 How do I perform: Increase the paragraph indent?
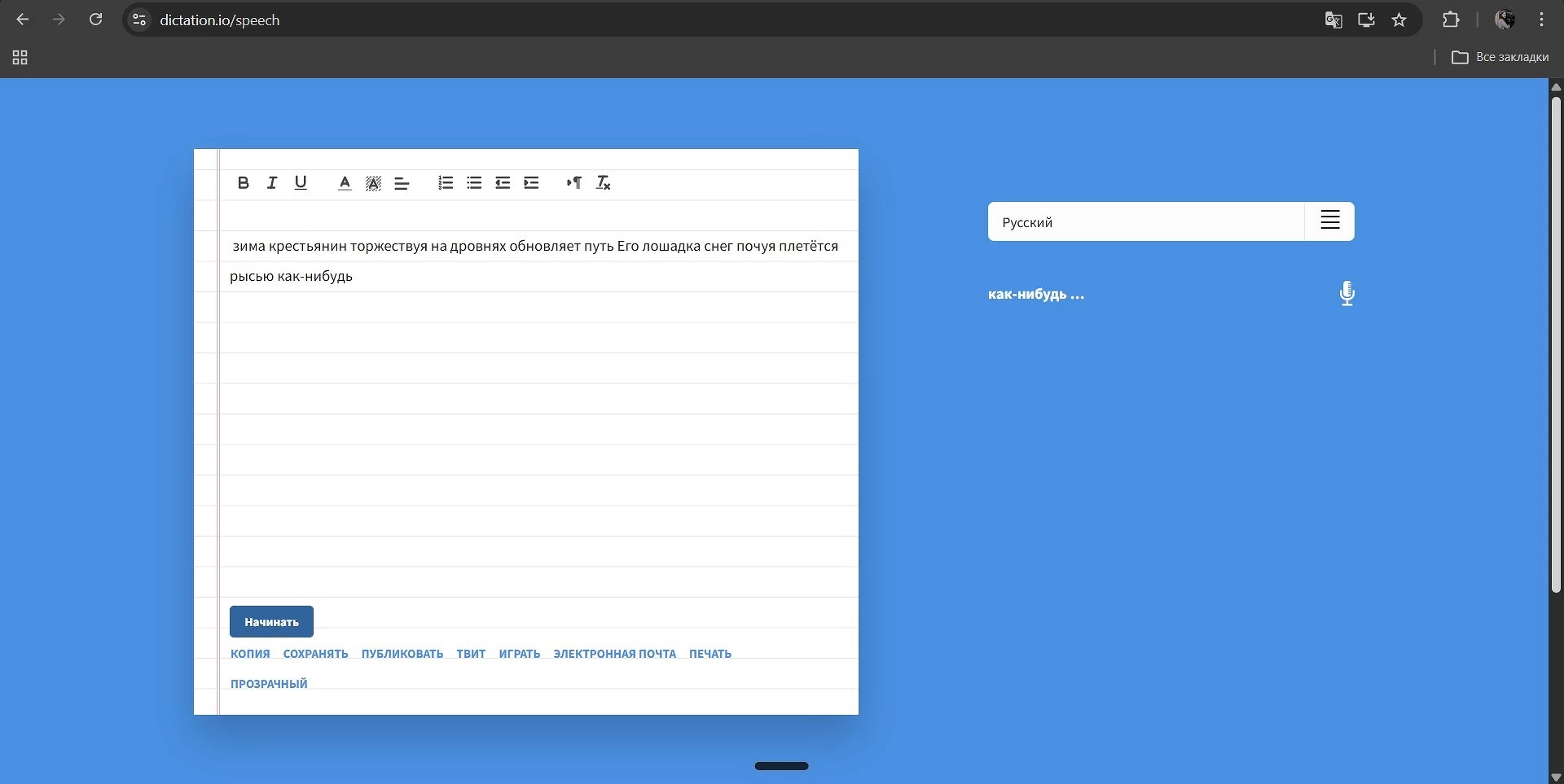[x=531, y=183]
